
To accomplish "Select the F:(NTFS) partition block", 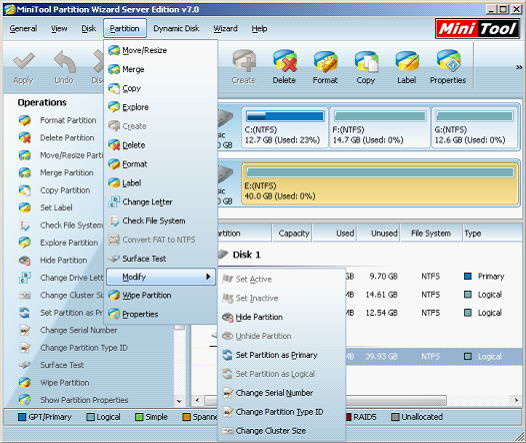I will coord(380,127).
